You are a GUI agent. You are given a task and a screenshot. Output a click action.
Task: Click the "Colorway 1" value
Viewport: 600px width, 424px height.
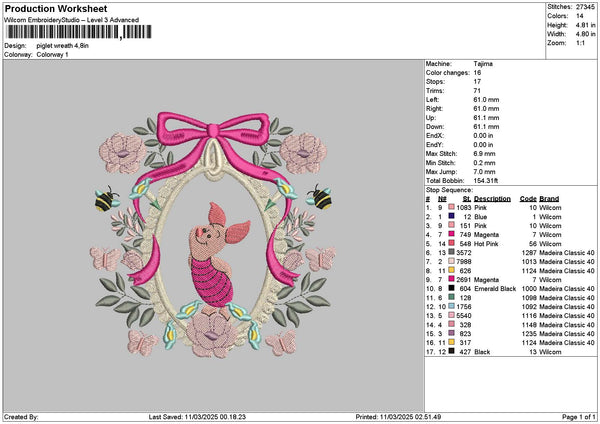[x=52, y=55]
